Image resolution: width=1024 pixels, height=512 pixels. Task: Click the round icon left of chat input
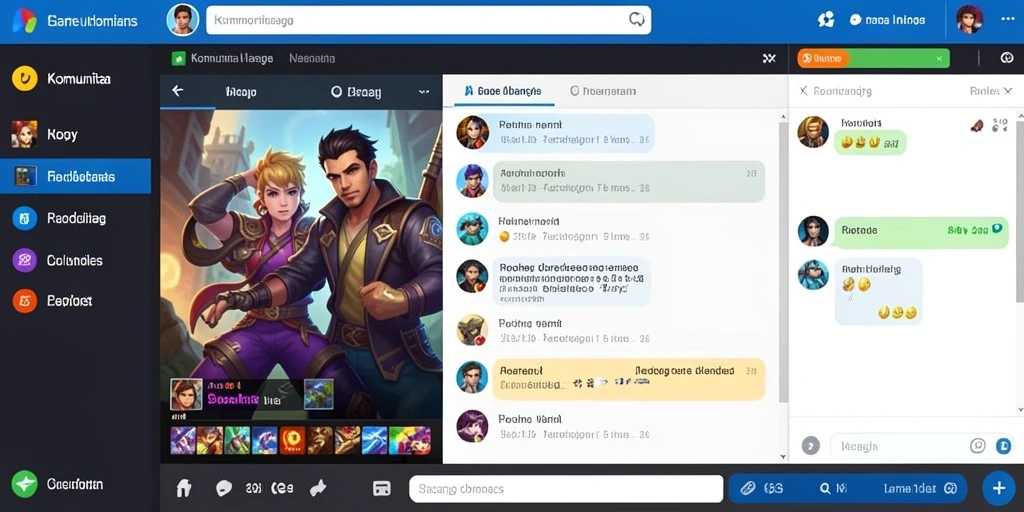click(x=810, y=446)
